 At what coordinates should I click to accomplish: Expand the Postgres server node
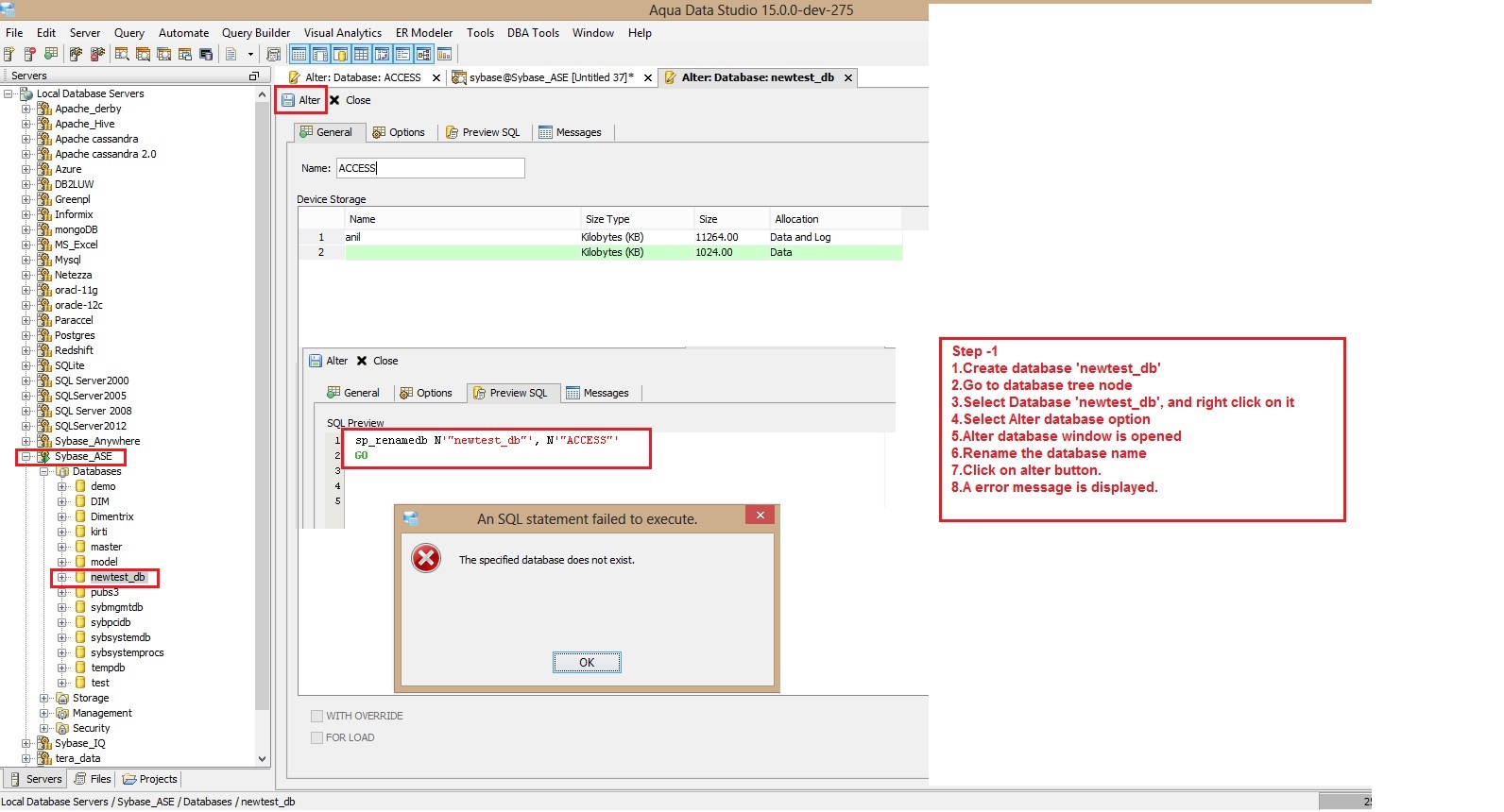26,335
